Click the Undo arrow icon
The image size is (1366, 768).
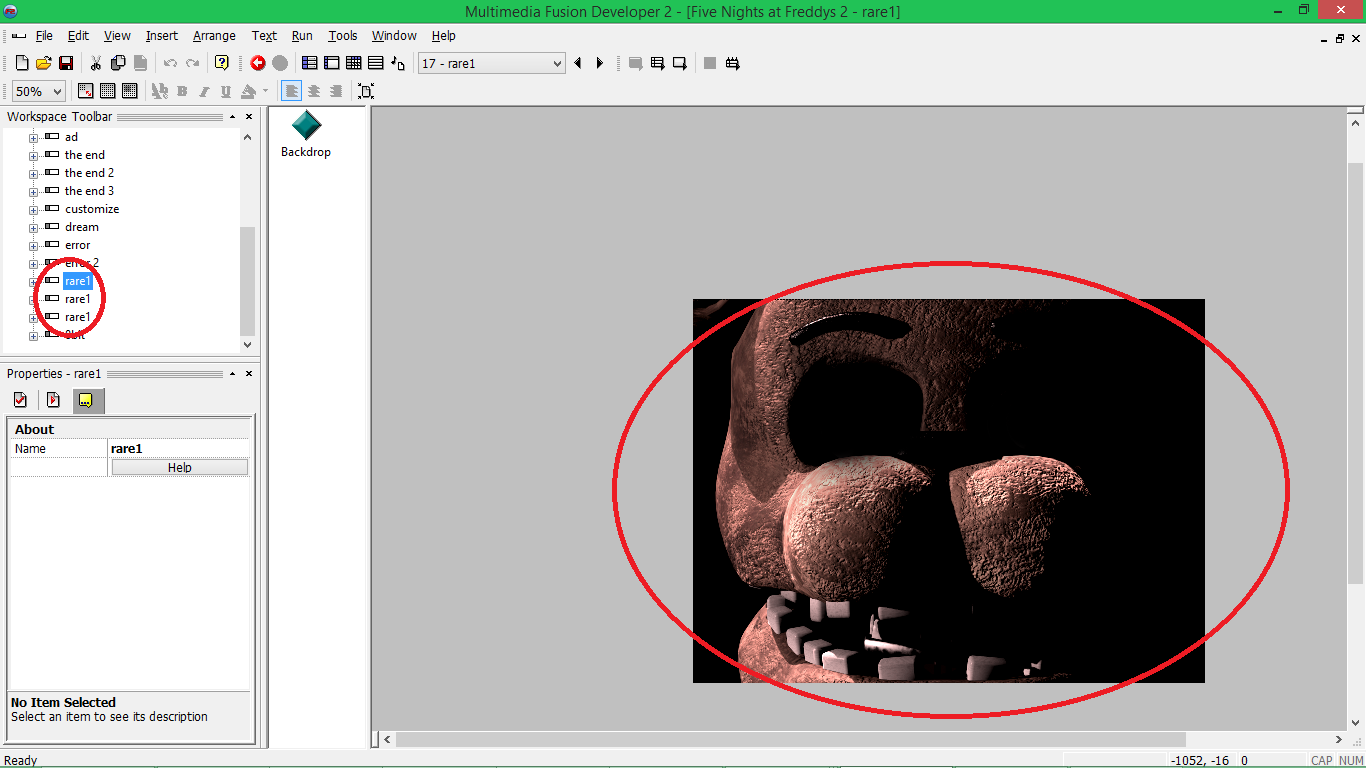tap(170, 63)
